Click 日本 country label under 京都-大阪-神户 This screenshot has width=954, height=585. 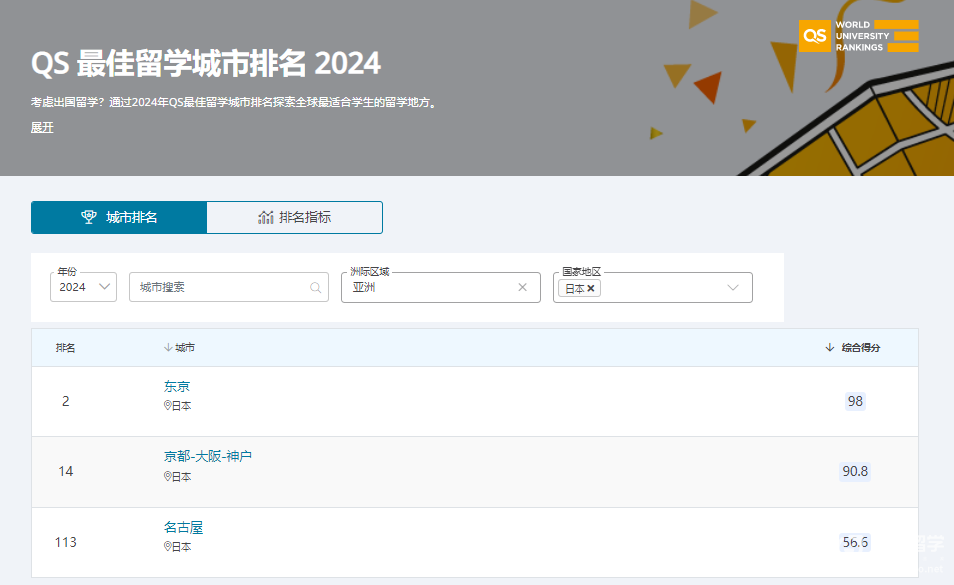tap(181, 477)
